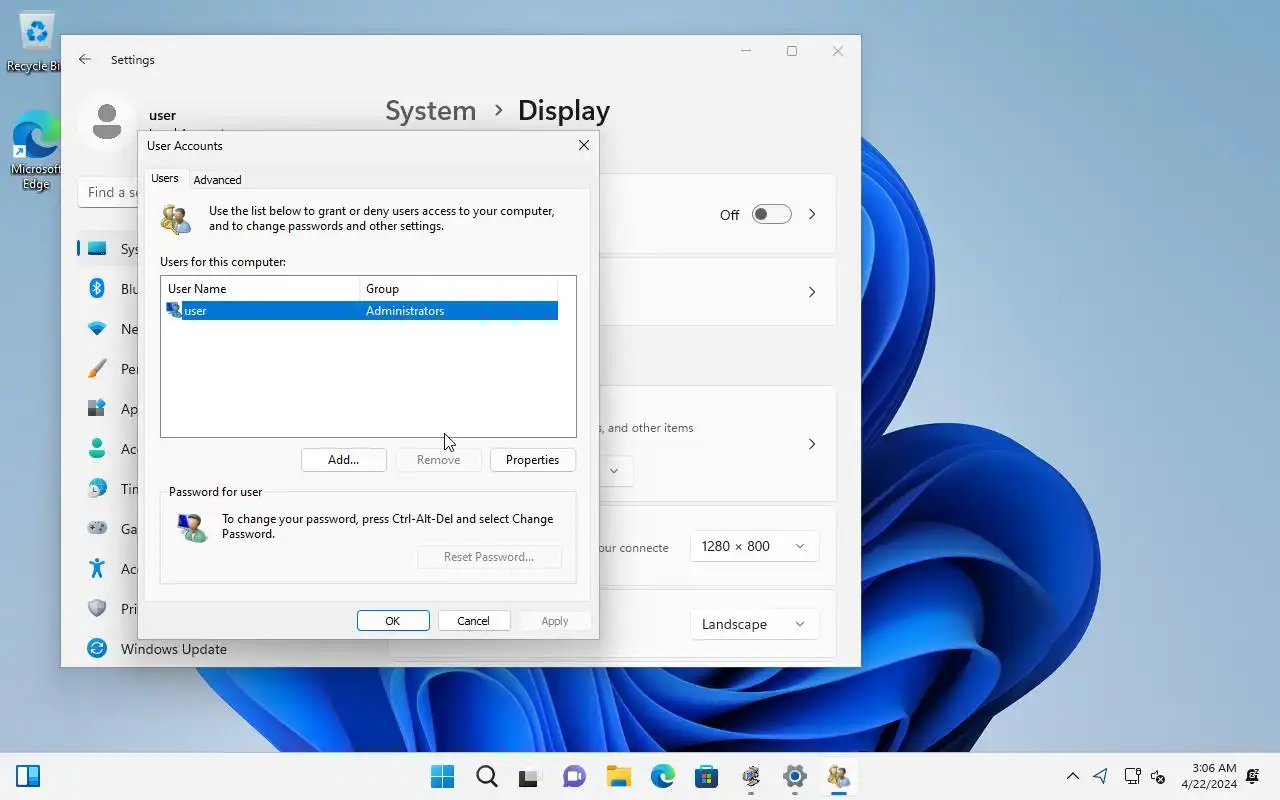Open Windows Update in Settings sidebar
Image resolution: width=1280 pixels, height=800 pixels.
(174, 649)
